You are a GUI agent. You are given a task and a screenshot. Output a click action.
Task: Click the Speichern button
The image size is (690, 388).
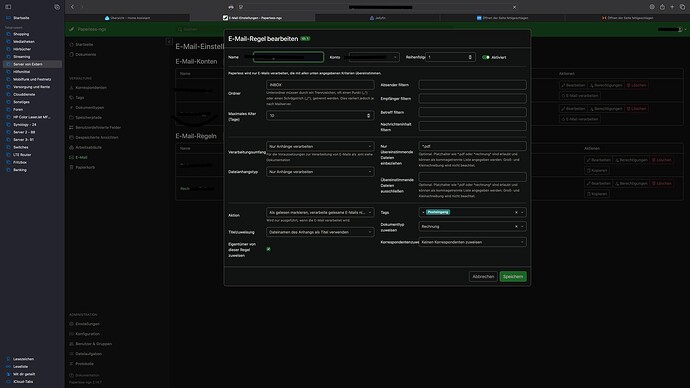(x=513, y=277)
